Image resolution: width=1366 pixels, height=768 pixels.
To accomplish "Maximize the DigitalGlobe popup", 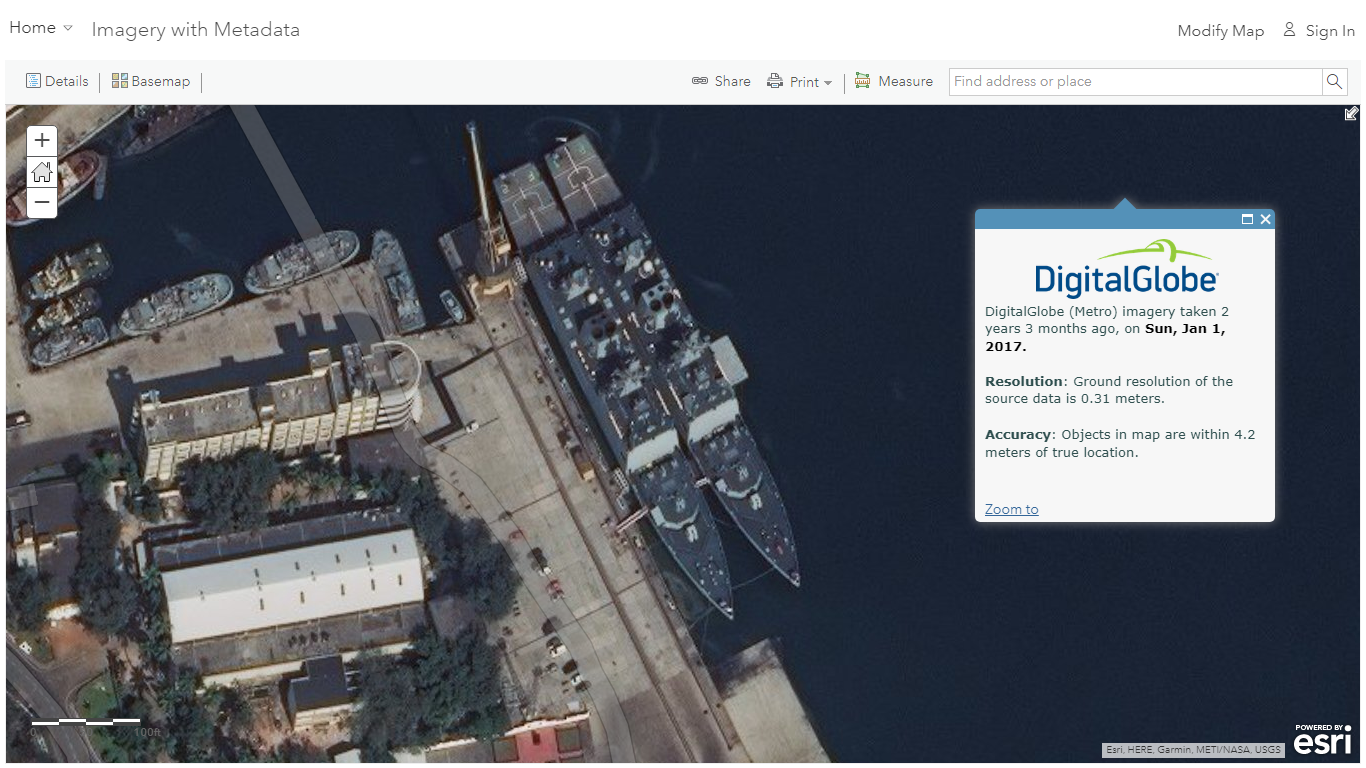I will [x=1247, y=219].
